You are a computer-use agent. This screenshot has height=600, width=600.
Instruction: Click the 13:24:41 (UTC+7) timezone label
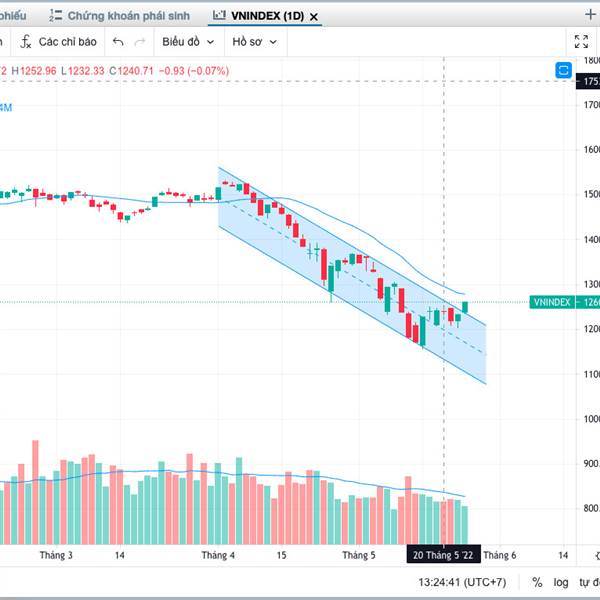[x=462, y=582]
